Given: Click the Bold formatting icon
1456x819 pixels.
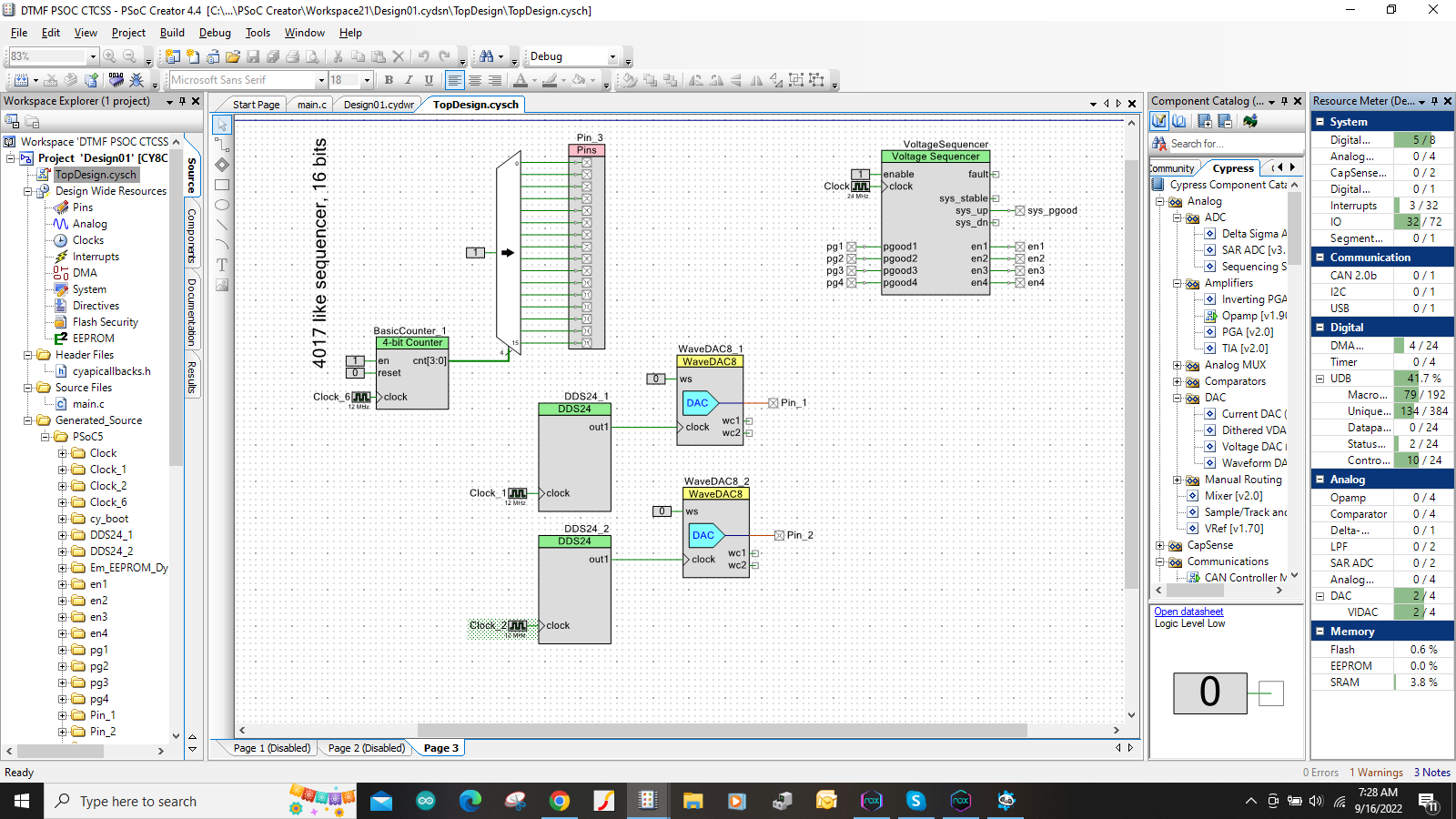Looking at the screenshot, I should coord(389,80).
